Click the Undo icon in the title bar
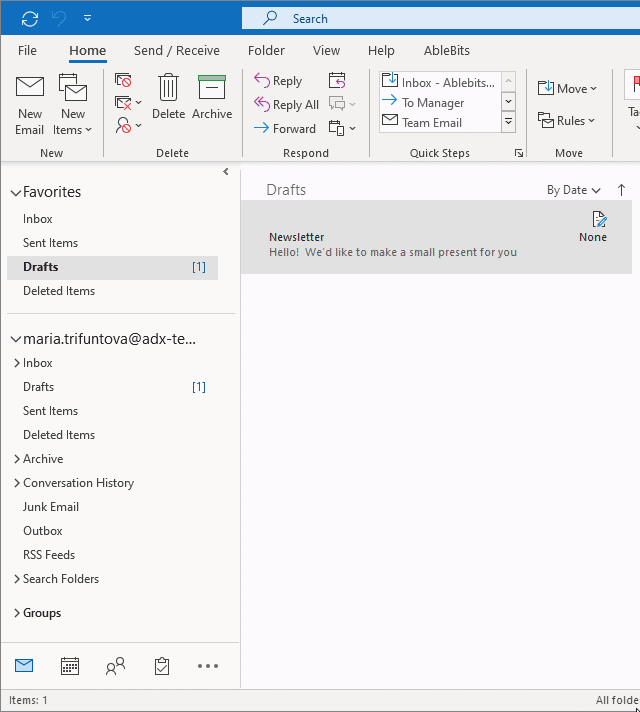The image size is (640, 712). pos(59,19)
